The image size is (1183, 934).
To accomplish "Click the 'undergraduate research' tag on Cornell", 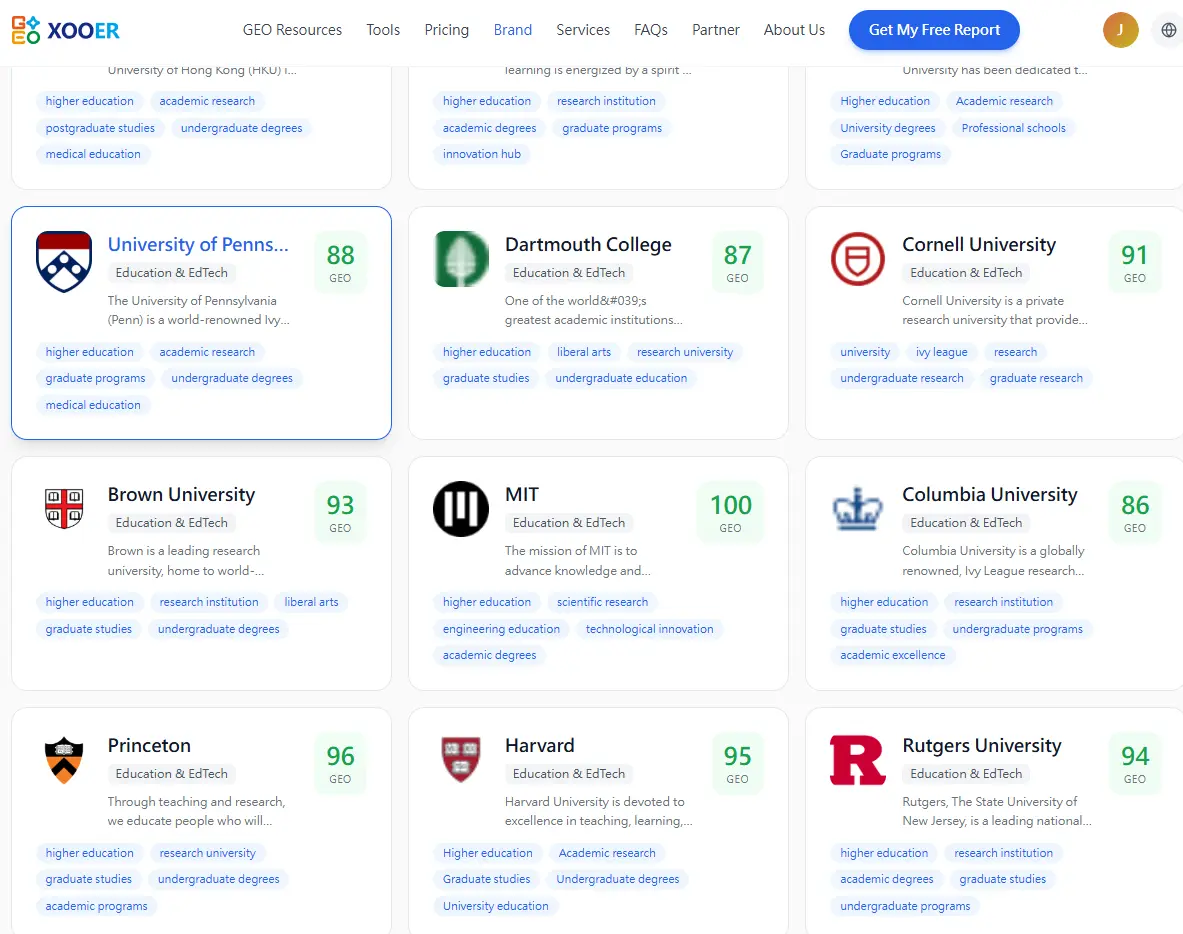I will [x=902, y=378].
